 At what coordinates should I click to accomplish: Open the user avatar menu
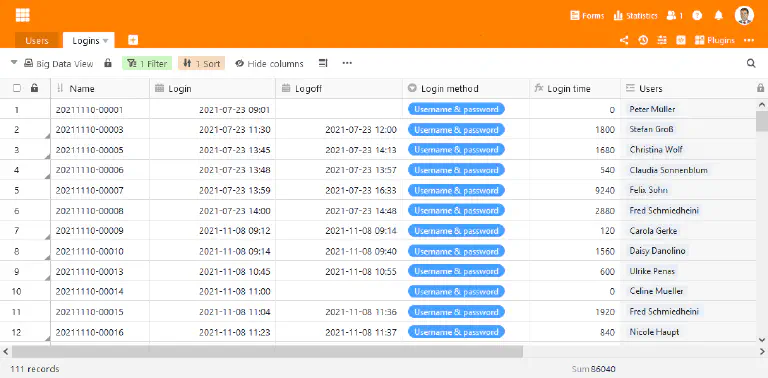pos(744,16)
